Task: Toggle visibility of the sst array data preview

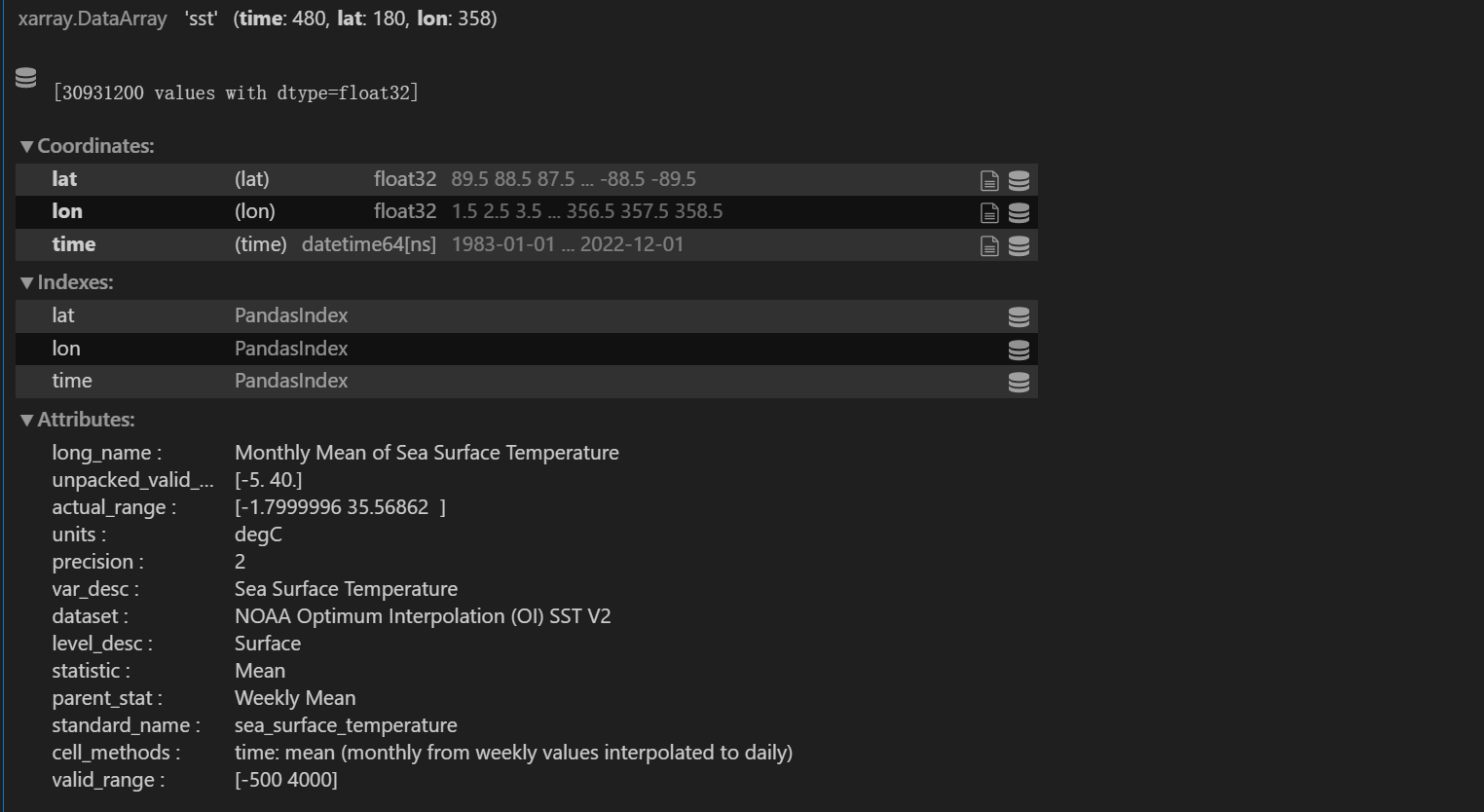Action: [x=25, y=77]
